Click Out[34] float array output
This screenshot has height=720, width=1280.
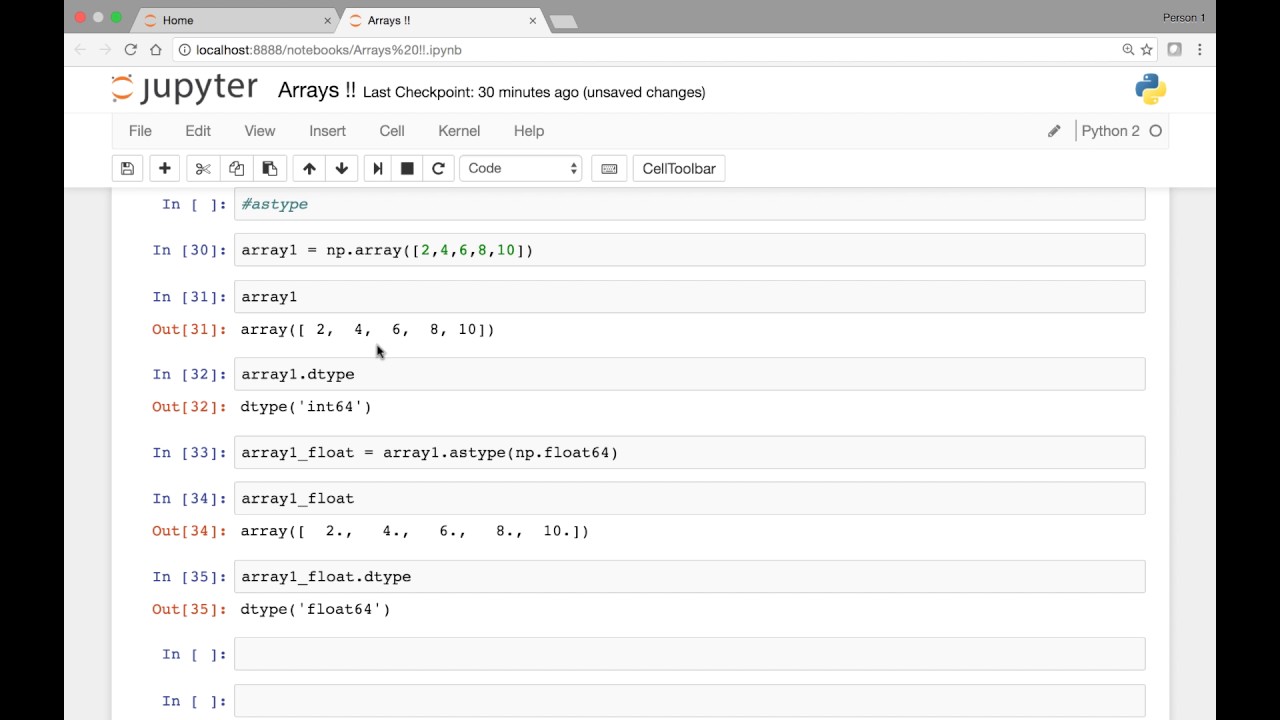414,531
